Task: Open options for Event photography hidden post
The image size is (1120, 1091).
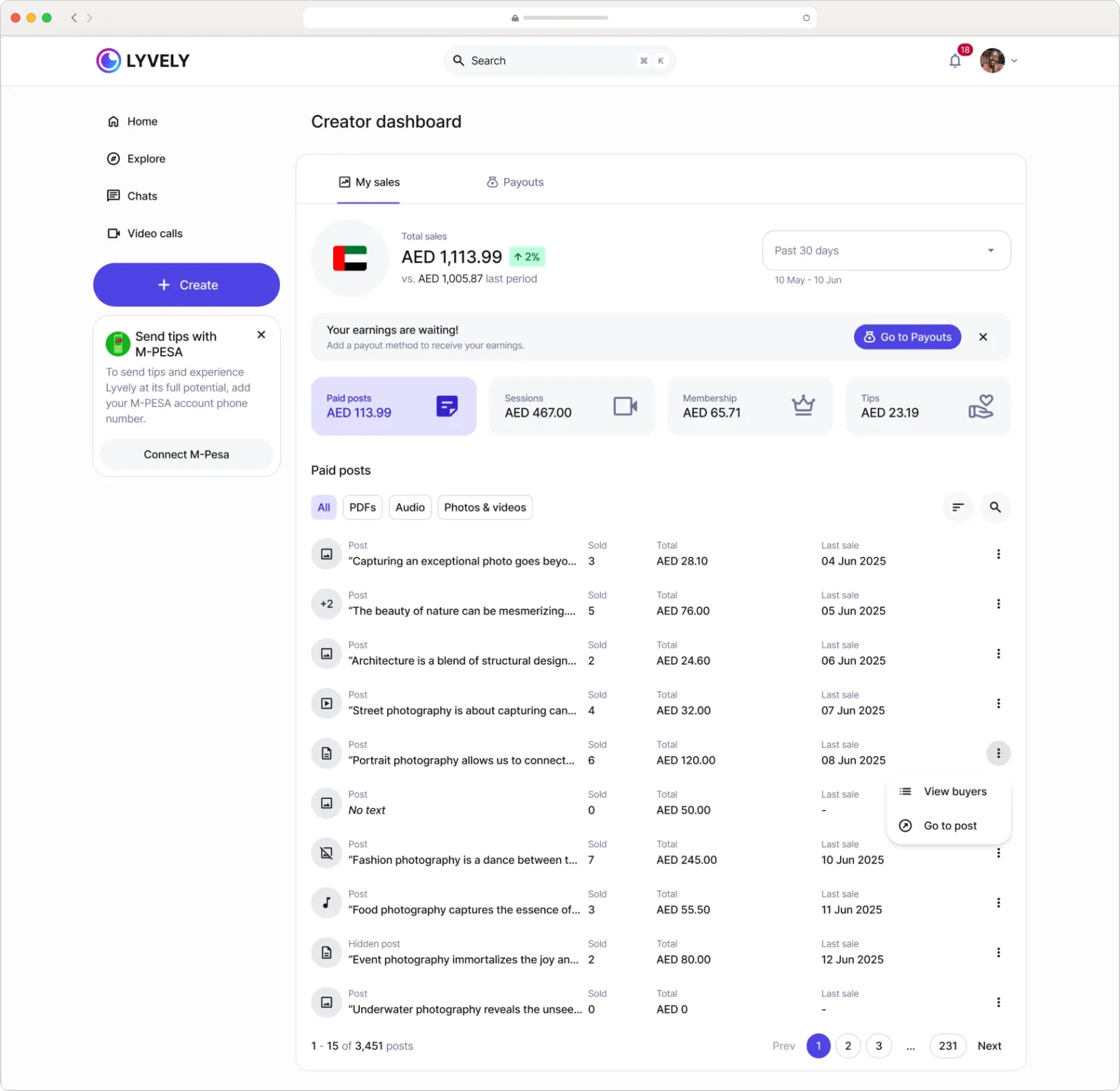Action: point(998,952)
